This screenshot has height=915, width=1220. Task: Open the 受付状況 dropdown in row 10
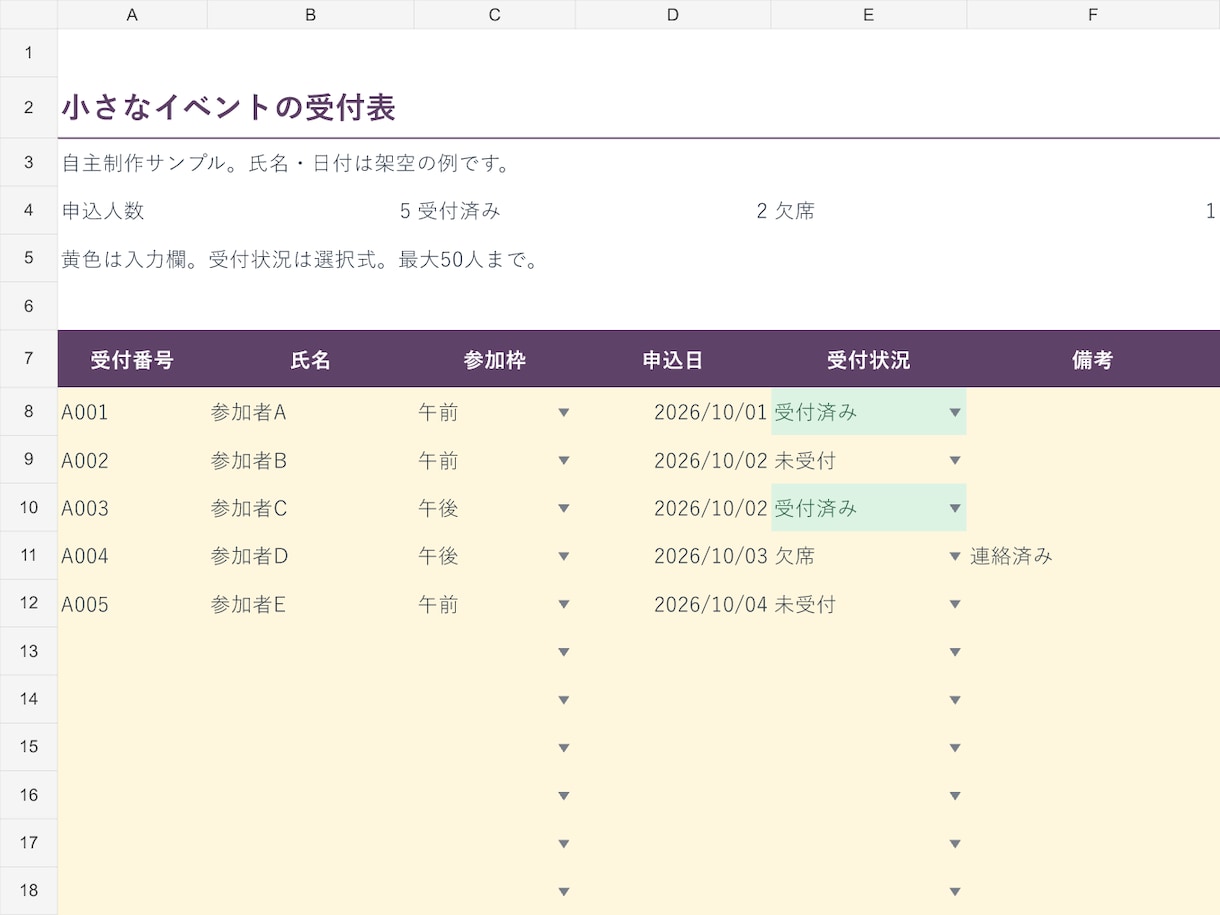point(955,508)
